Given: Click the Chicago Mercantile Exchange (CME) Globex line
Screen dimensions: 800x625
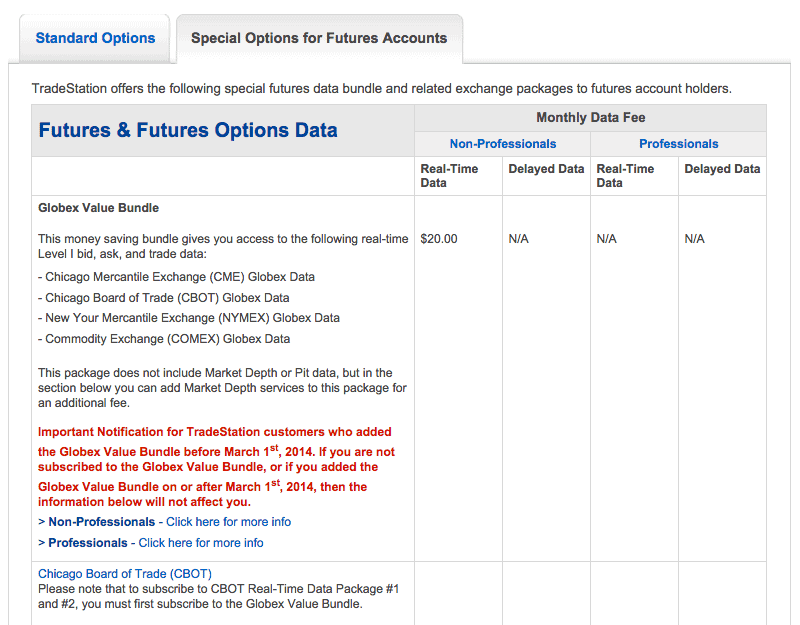Looking at the screenshot, I should point(177,277).
